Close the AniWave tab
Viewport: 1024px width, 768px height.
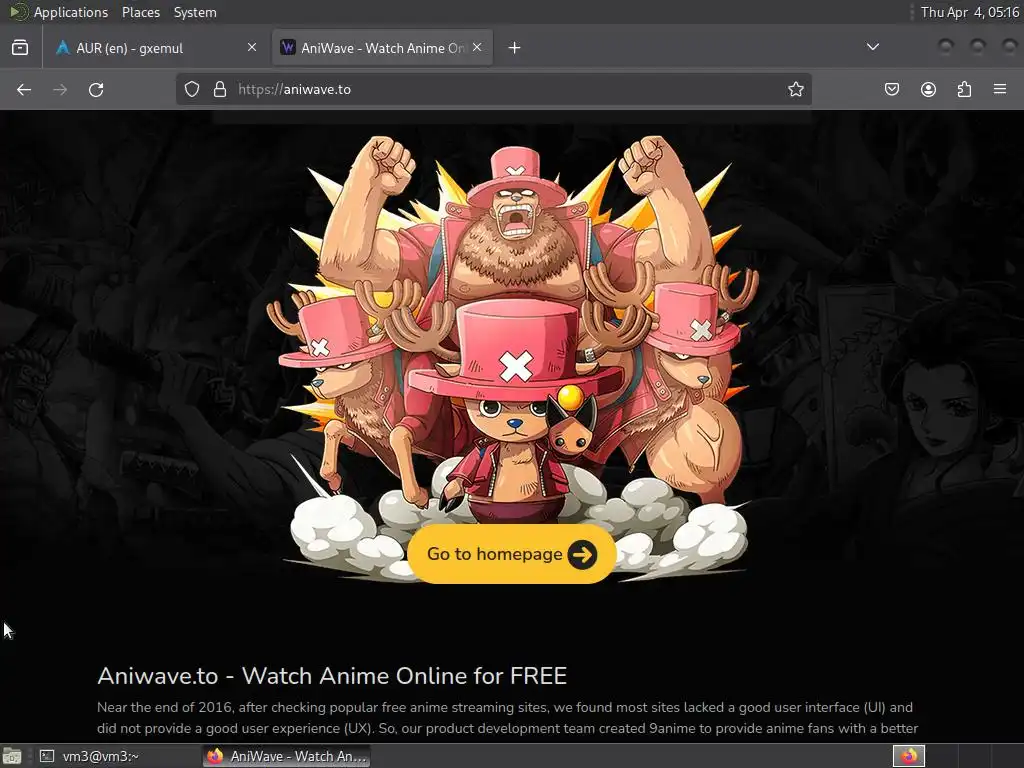[x=477, y=47]
